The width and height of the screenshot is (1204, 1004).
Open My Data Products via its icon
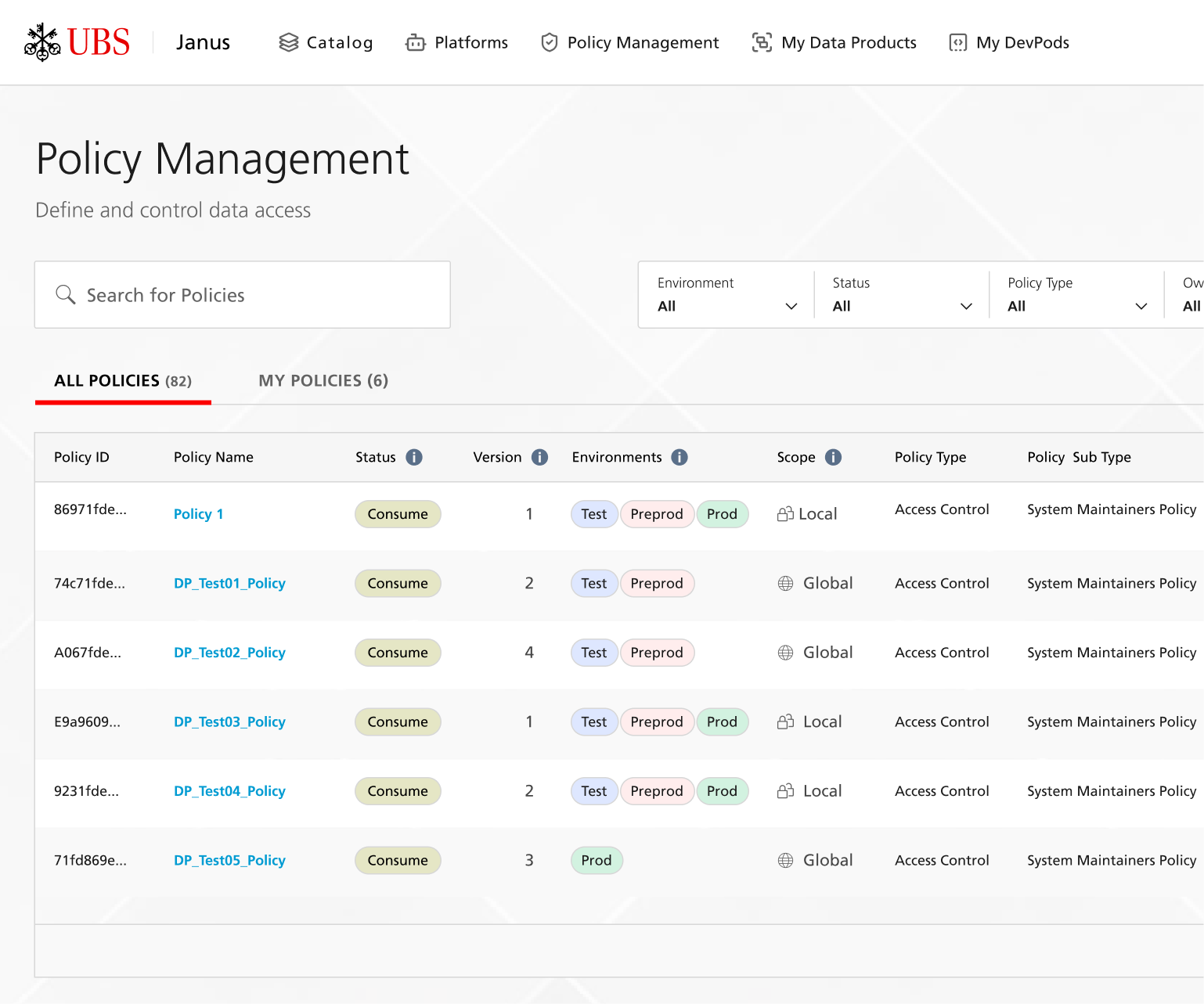pos(761,42)
